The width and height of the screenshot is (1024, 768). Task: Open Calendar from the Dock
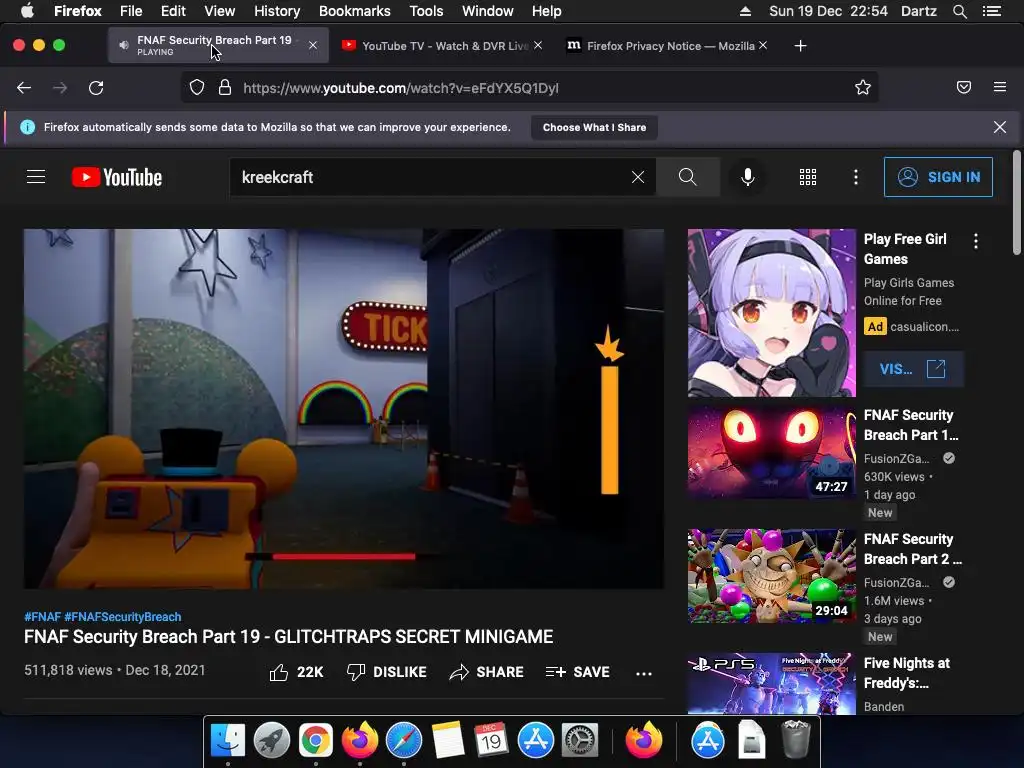click(x=492, y=741)
